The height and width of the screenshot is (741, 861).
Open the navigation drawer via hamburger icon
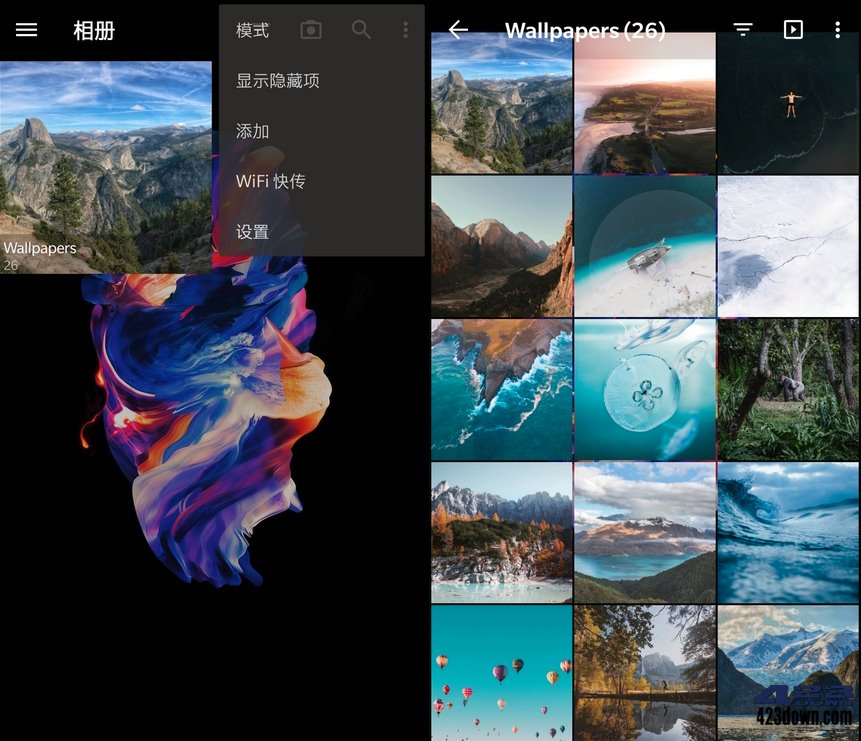pyautogui.click(x=26, y=30)
